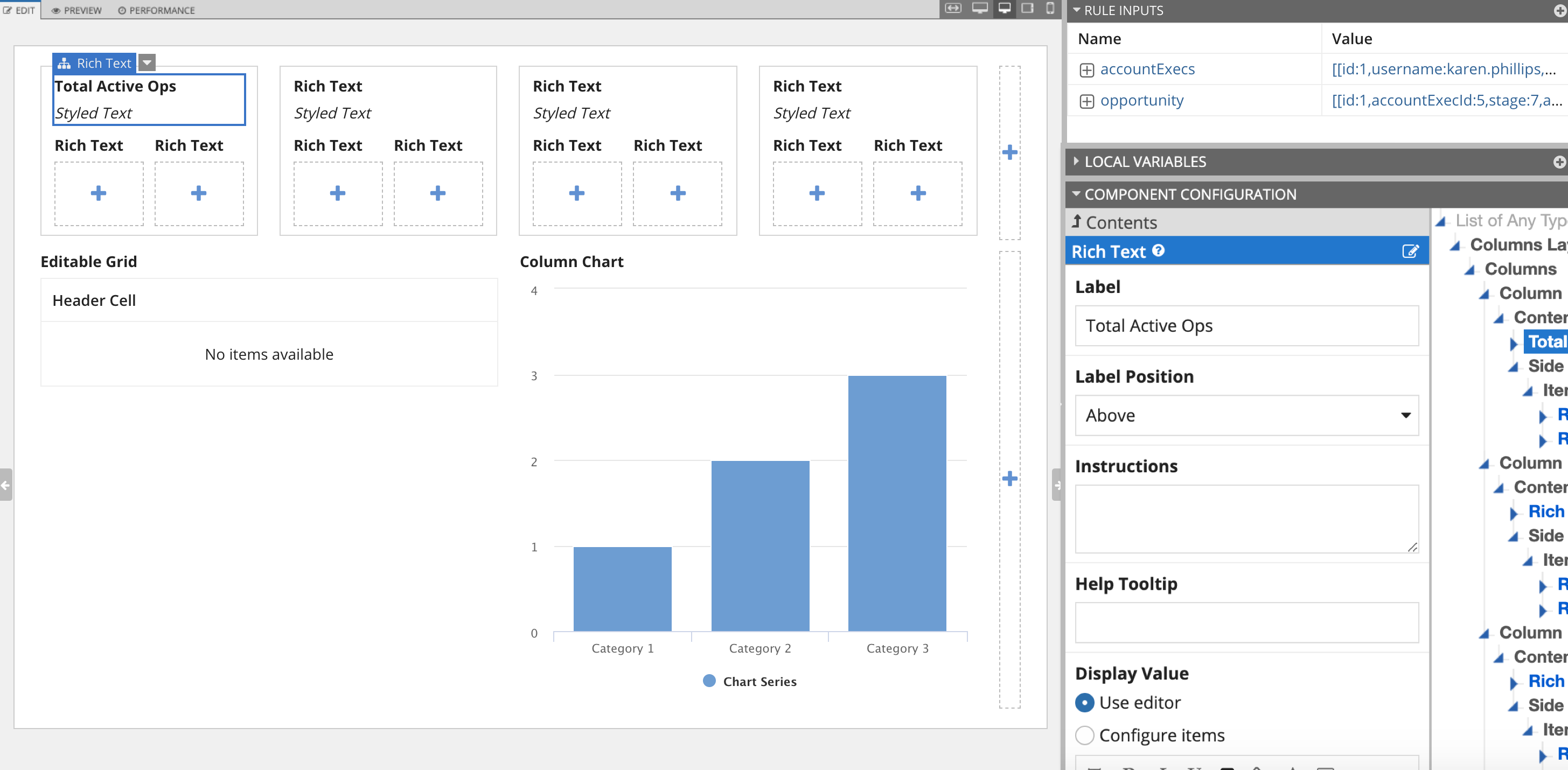Viewport: 1568px width, 770px height.
Task: Select the Use editor radio button
Action: coord(1085,703)
